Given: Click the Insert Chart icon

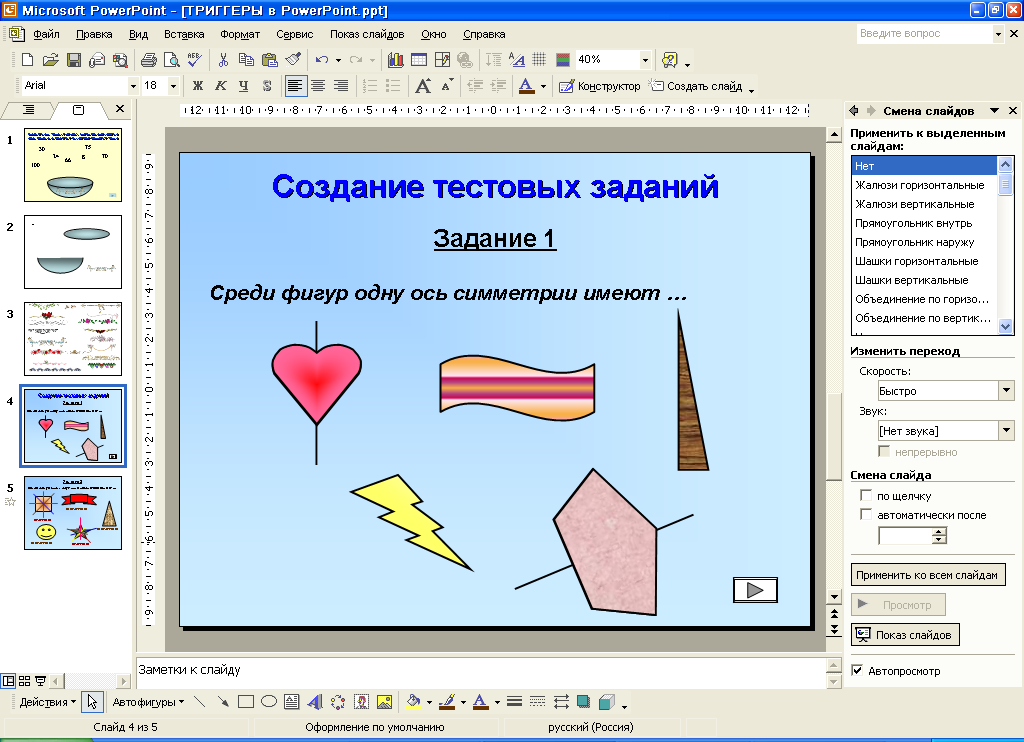Looking at the screenshot, I should (395, 60).
